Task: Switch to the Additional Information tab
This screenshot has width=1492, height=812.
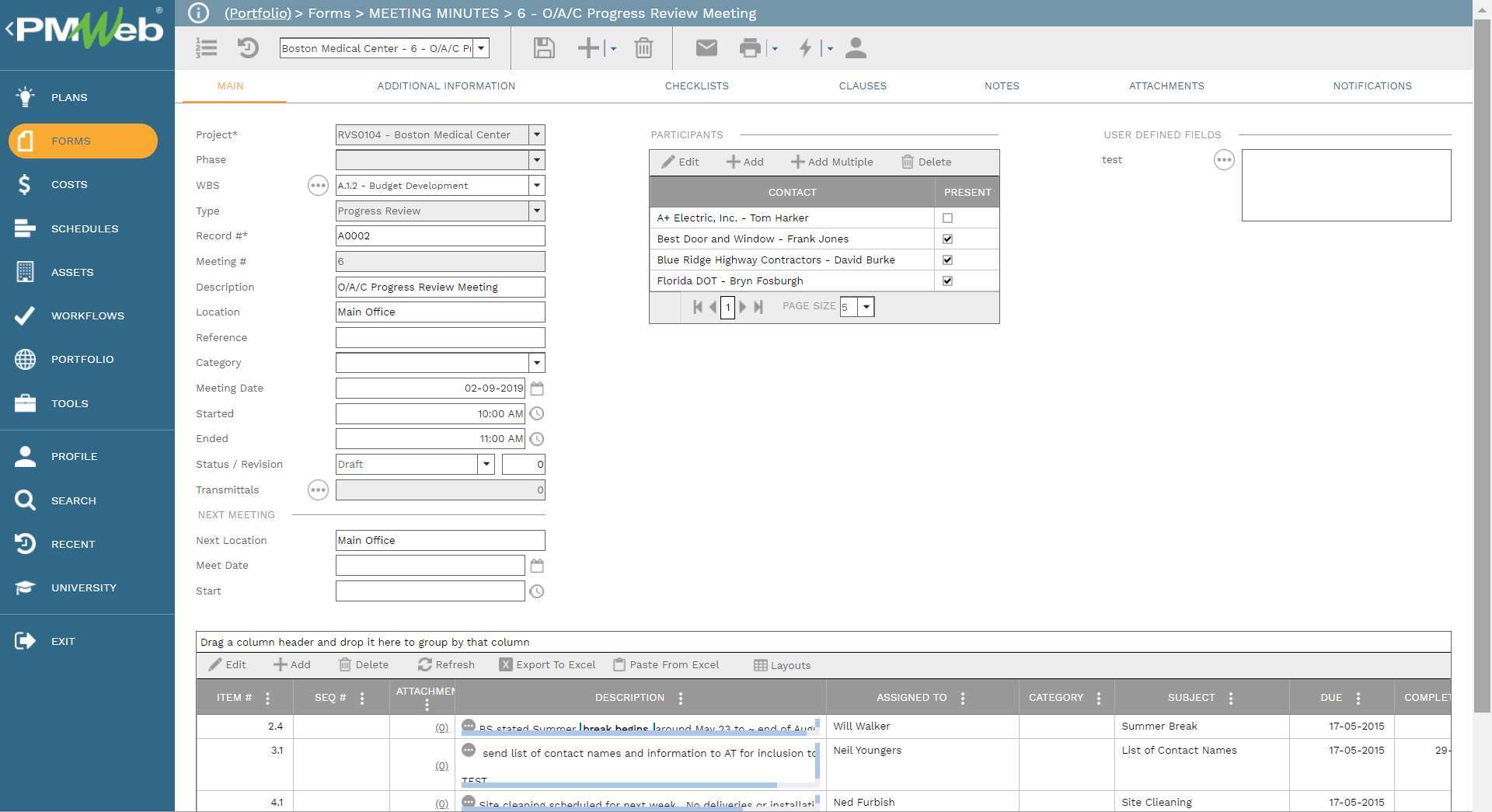Action: 446,86
